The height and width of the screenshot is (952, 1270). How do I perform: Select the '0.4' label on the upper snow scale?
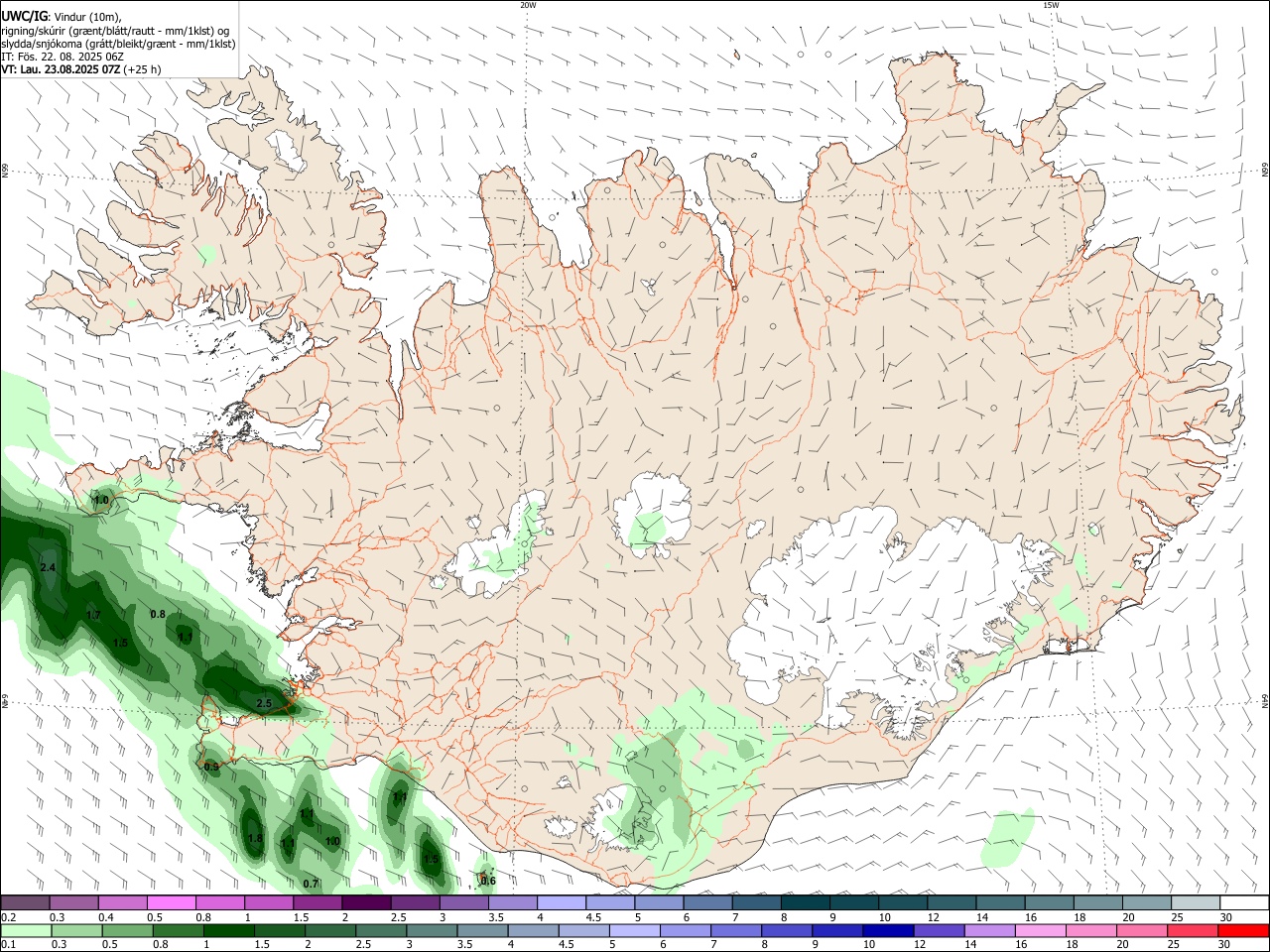click(x=107, y=917)
